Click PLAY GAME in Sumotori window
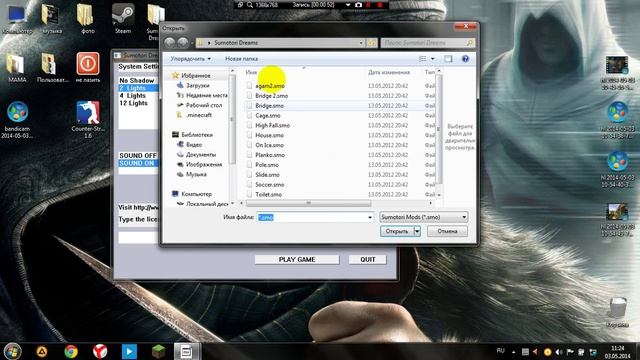Image resolution: width=640 pixels, height=360 pixels. click(x=297, y=260)
